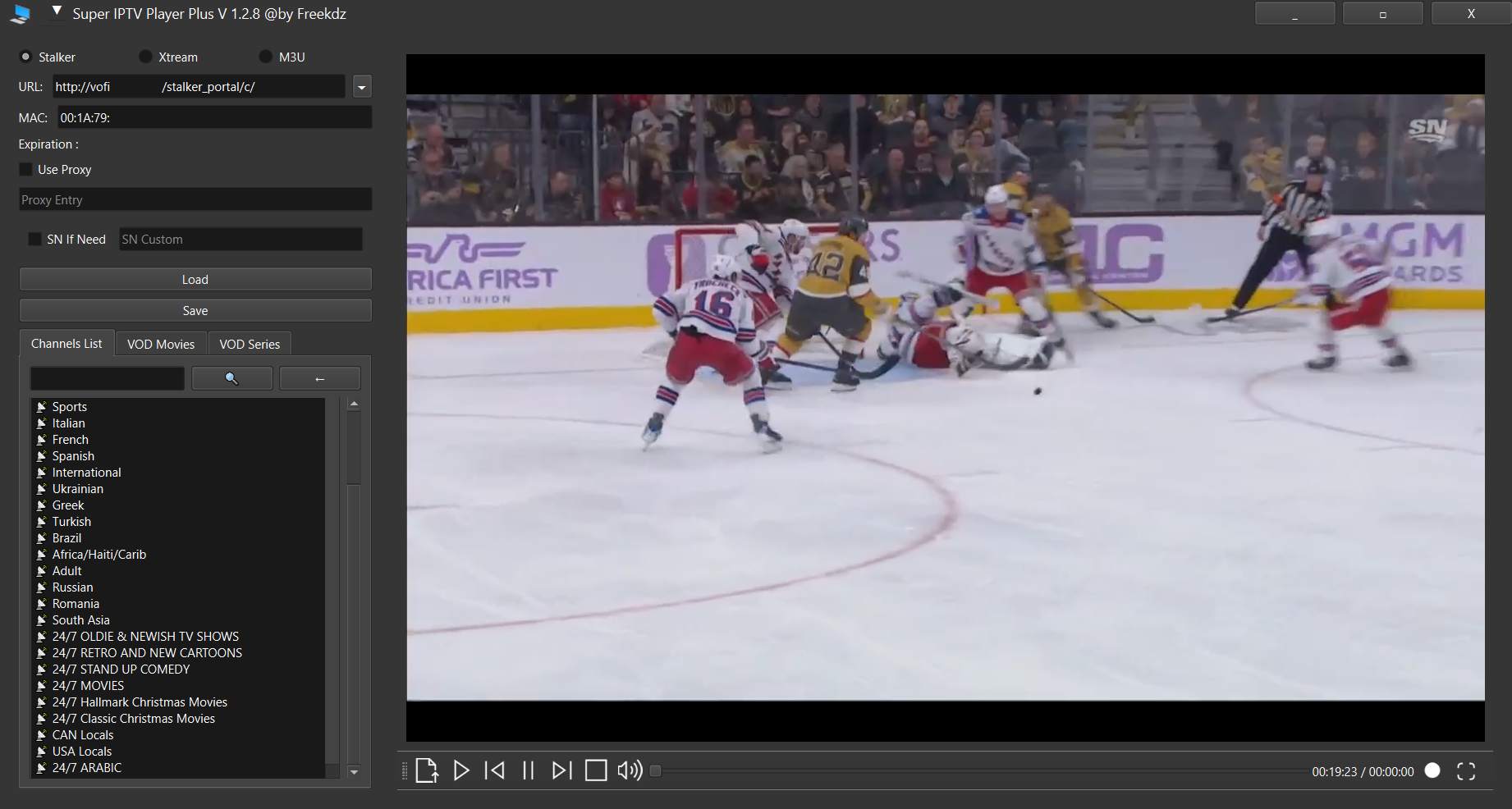Switch to the VOD Movies tab
Image resolution: width=1512 pixels, height=809 pixels.
click(161, 344)
